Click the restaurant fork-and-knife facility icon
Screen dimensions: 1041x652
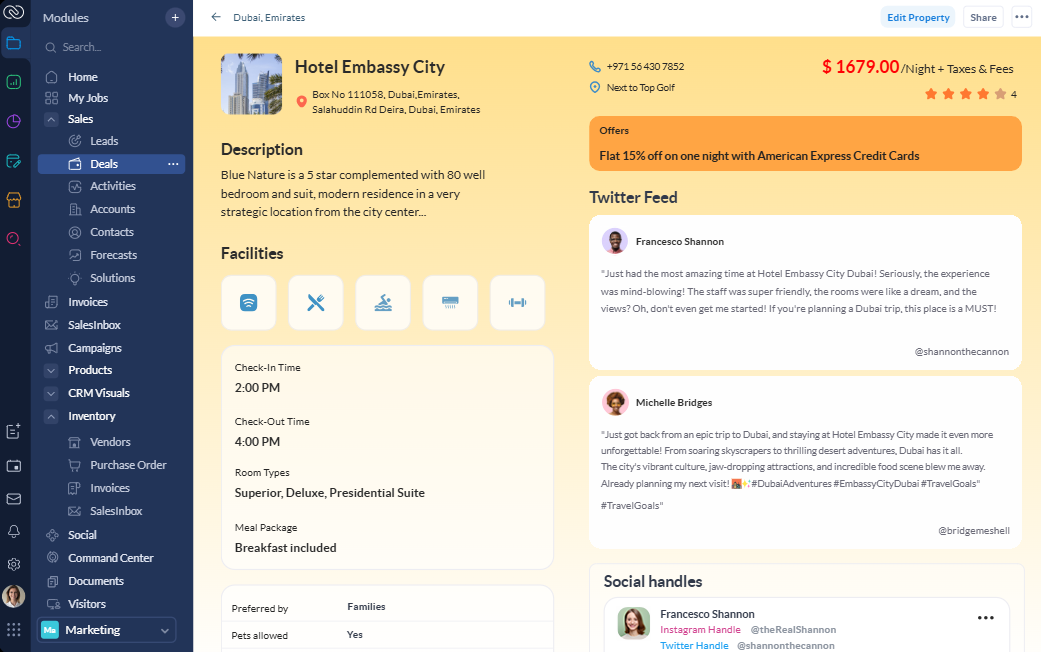[315, 302]
